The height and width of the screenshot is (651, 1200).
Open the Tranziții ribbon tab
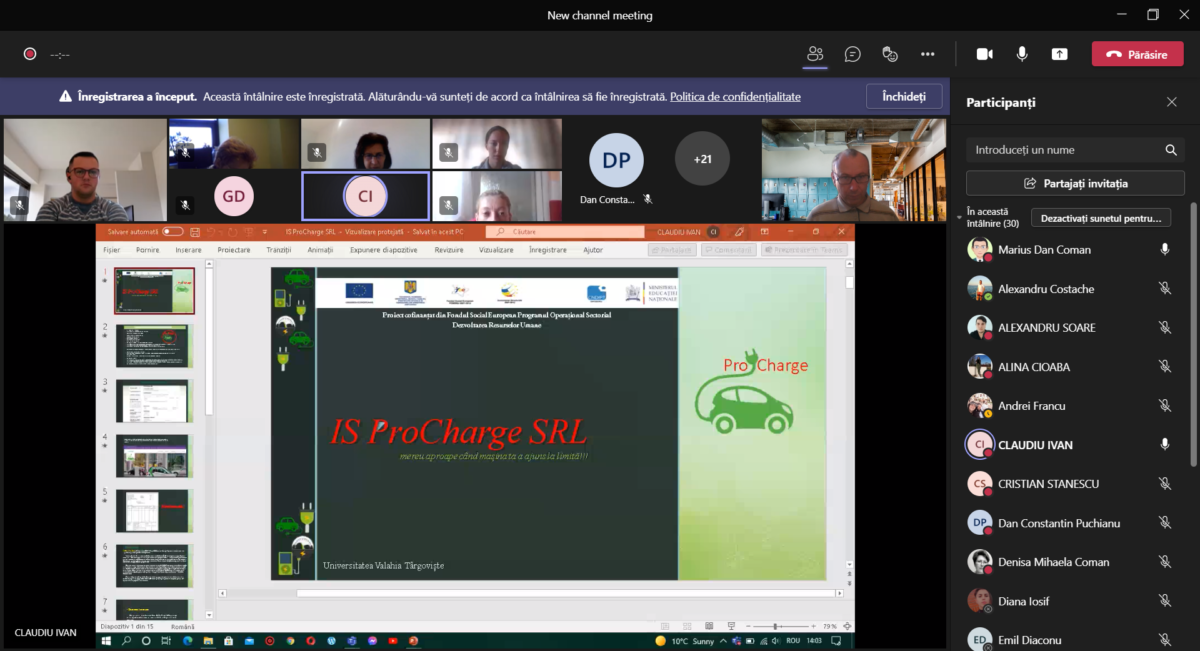279,250
